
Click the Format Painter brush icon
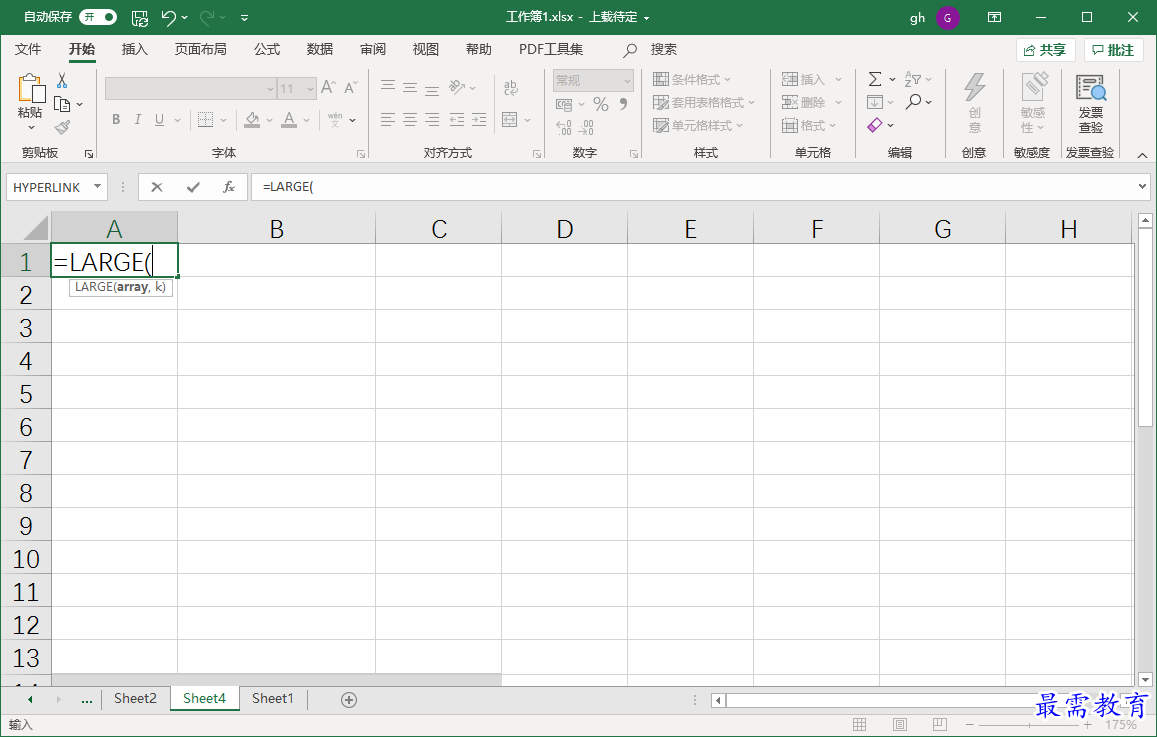point(62,128)
